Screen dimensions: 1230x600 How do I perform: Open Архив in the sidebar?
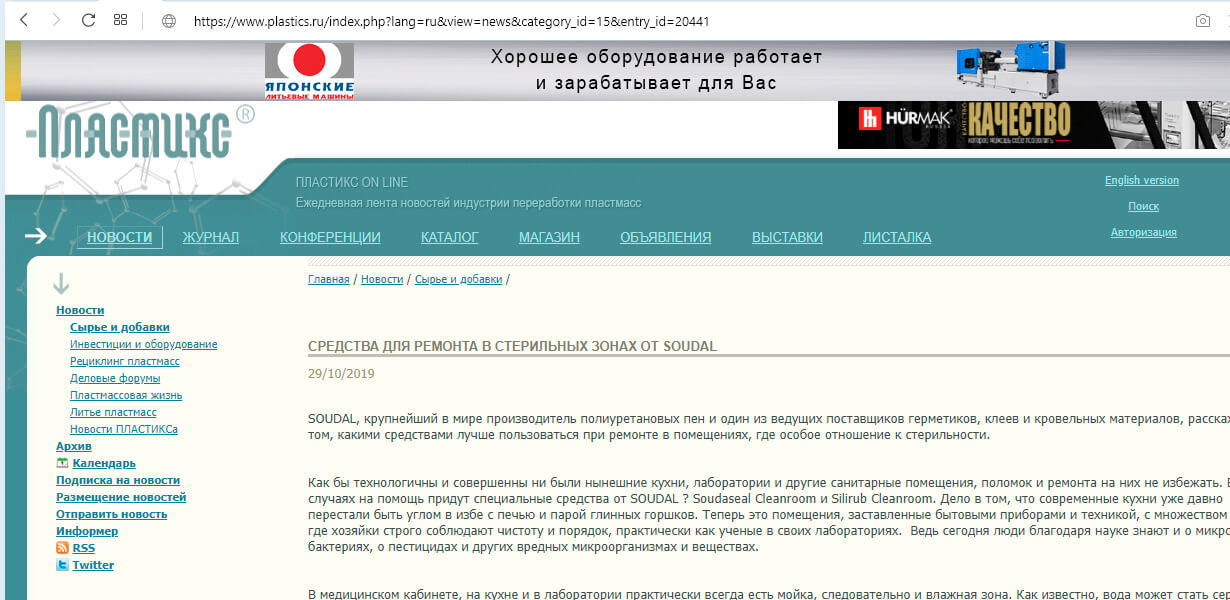click(x=74, y=446)
